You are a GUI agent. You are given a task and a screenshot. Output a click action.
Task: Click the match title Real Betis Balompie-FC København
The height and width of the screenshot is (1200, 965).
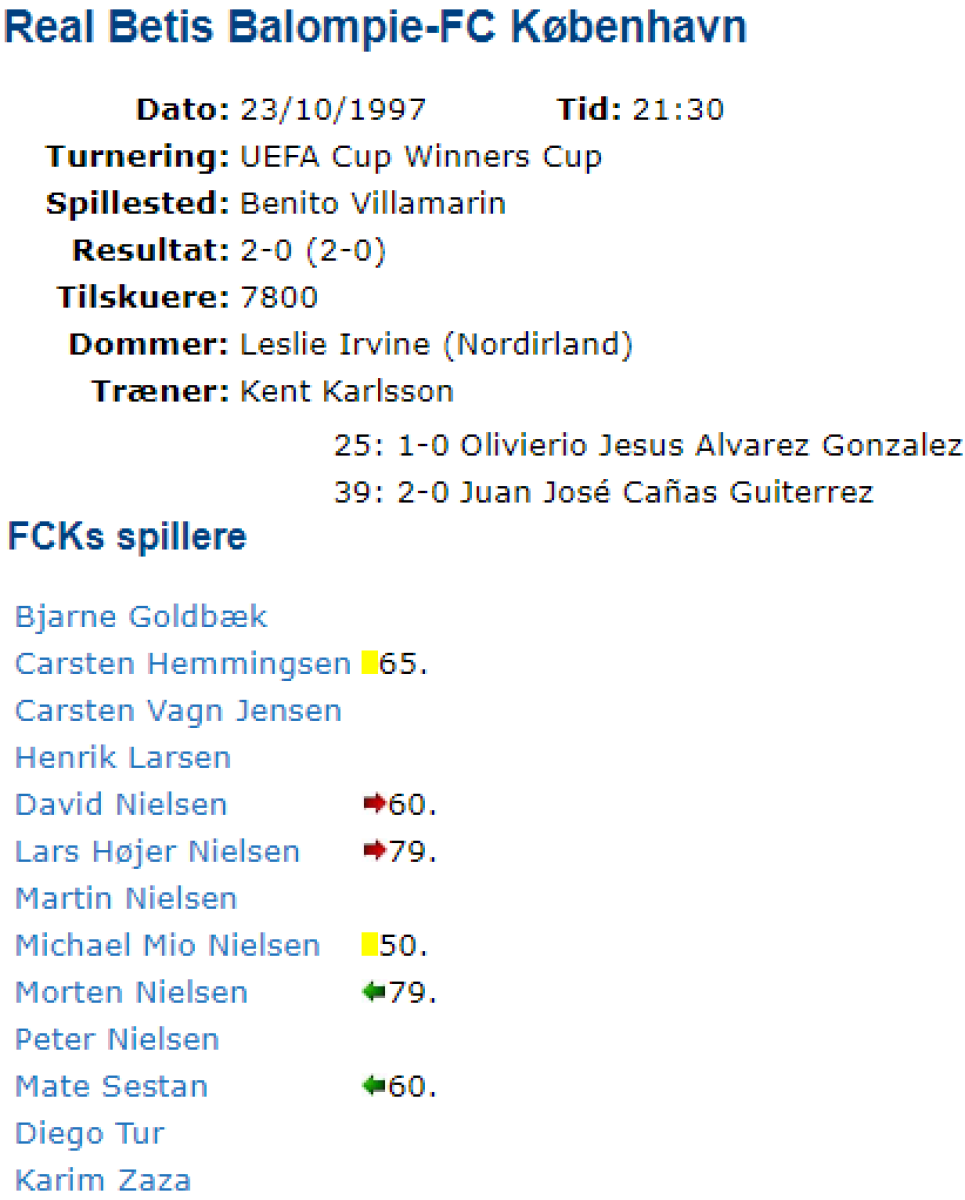pyautogui.click(x=375, y=28)
